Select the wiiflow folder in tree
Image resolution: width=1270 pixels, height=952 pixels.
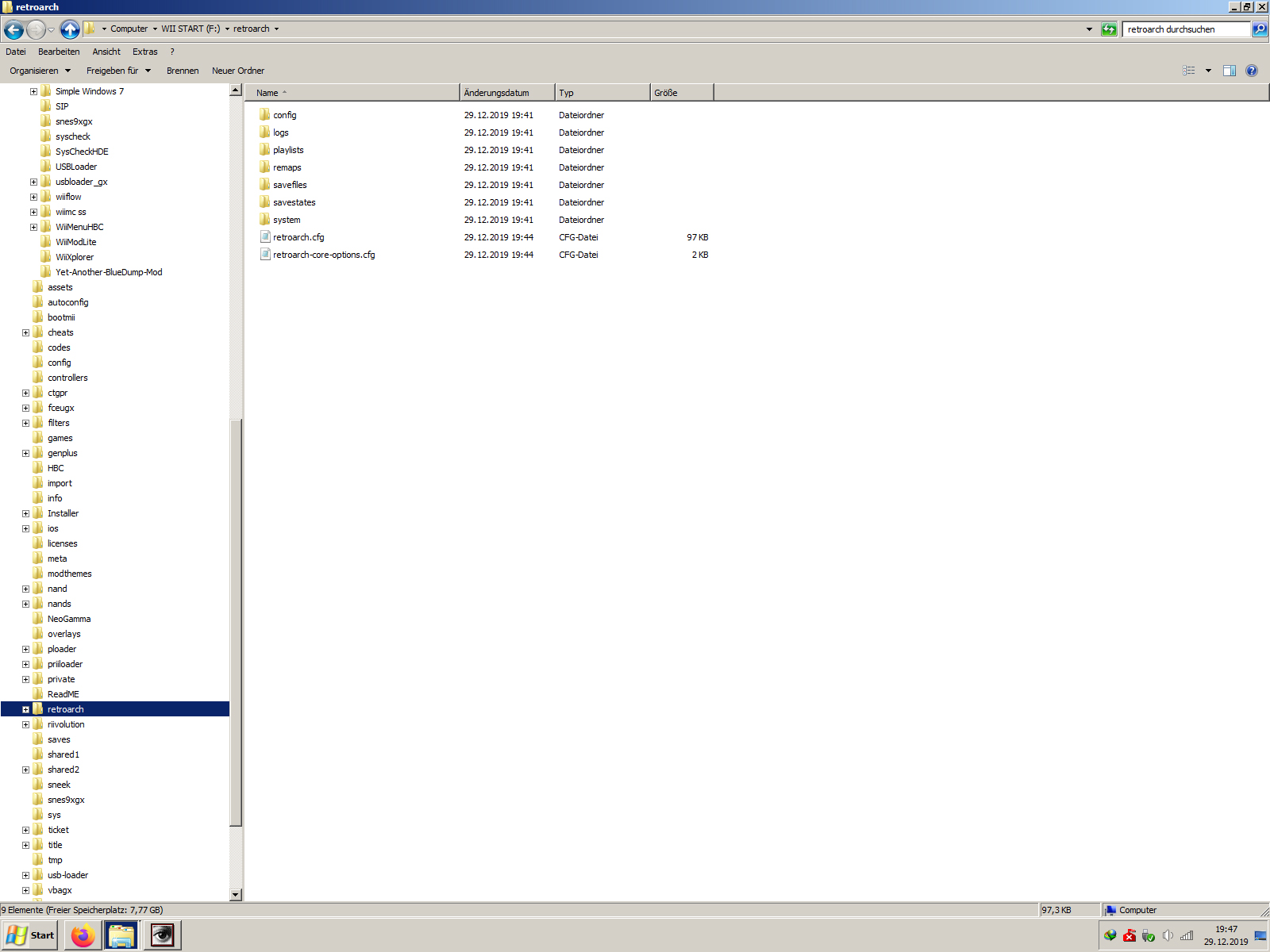[x=68, y=197]
